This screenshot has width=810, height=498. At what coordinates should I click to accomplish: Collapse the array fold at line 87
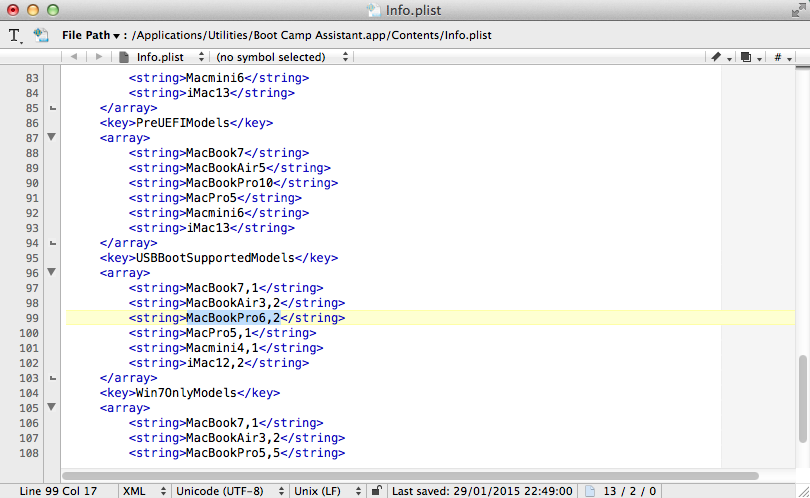pos(52,137)
